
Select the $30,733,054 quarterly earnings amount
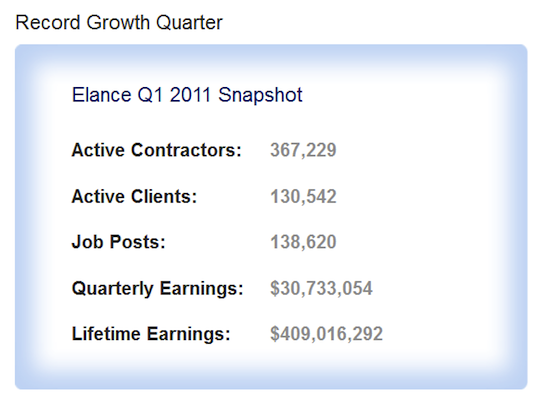pos(321,289)
